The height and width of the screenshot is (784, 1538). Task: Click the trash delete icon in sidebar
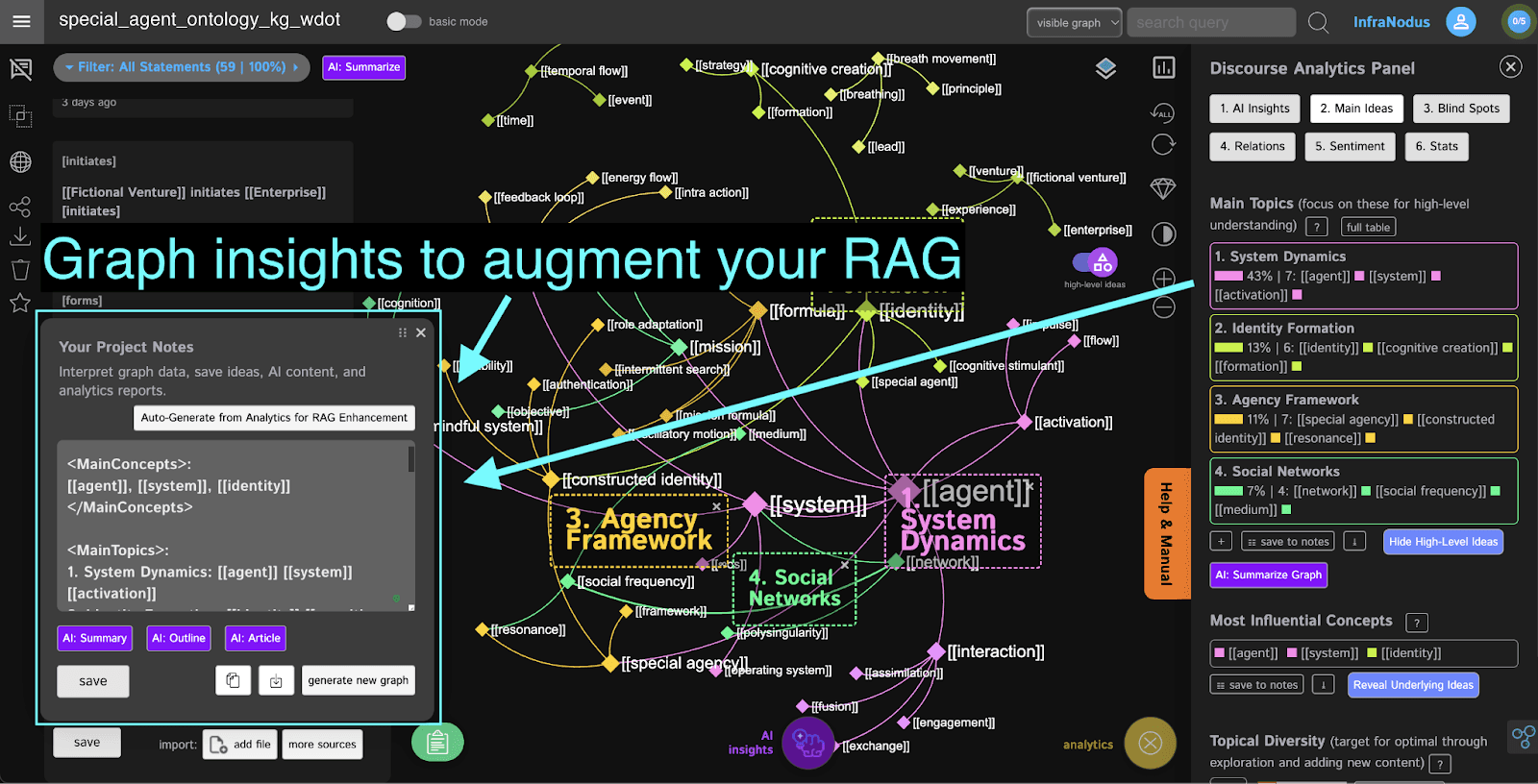click(20, 270)
